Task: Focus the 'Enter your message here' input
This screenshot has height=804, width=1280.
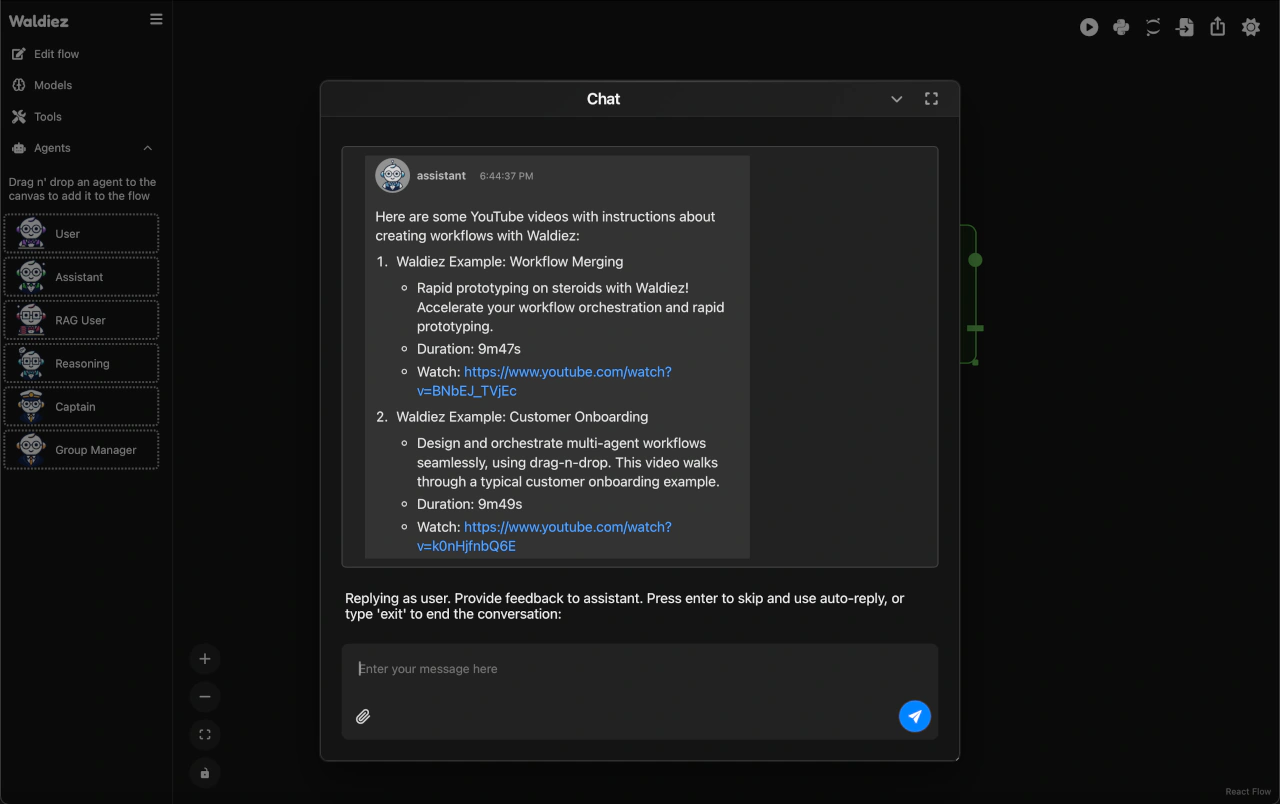Action: (620, 669)
